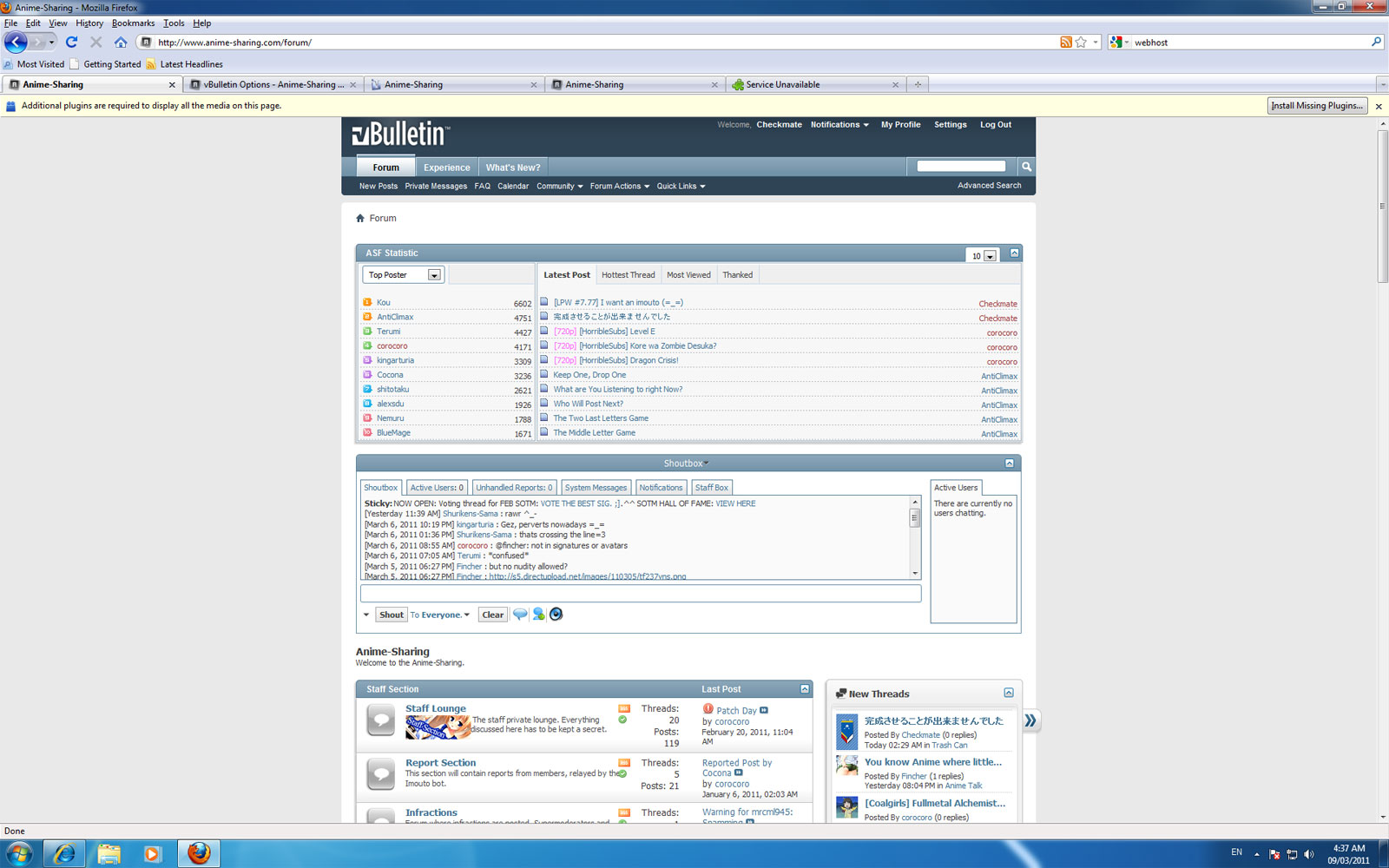This screenshot has height=868, width=1389.
Task: Click the double-arrow sidebar toggle
Action: coord(1030,720)
